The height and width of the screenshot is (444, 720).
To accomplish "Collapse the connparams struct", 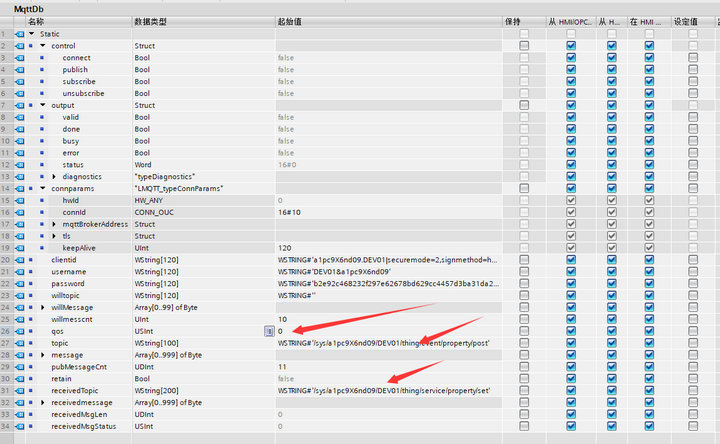I will pyautogui.click(x=43, y=188).
